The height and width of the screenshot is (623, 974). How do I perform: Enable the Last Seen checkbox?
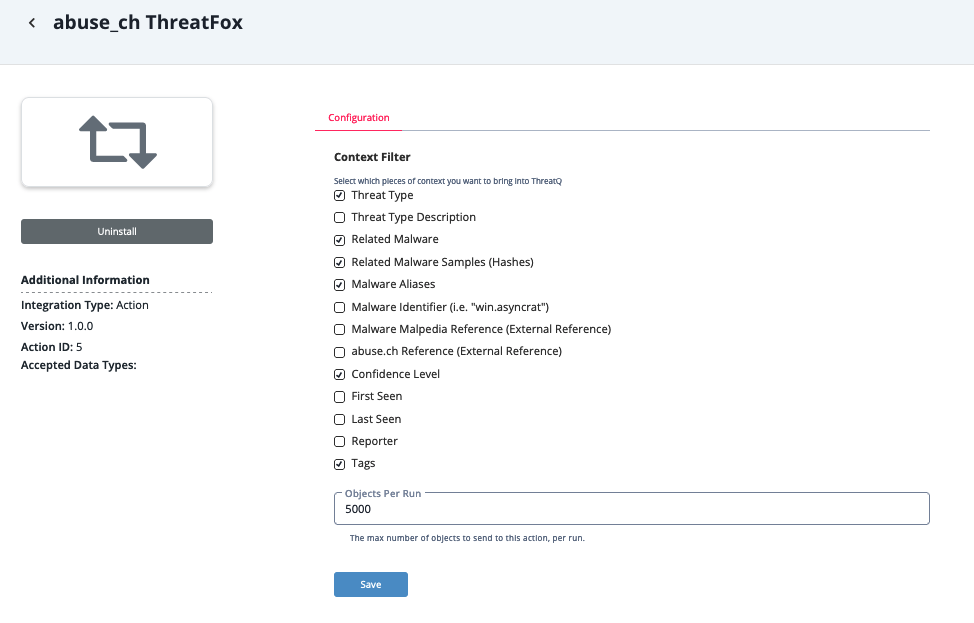339,419
